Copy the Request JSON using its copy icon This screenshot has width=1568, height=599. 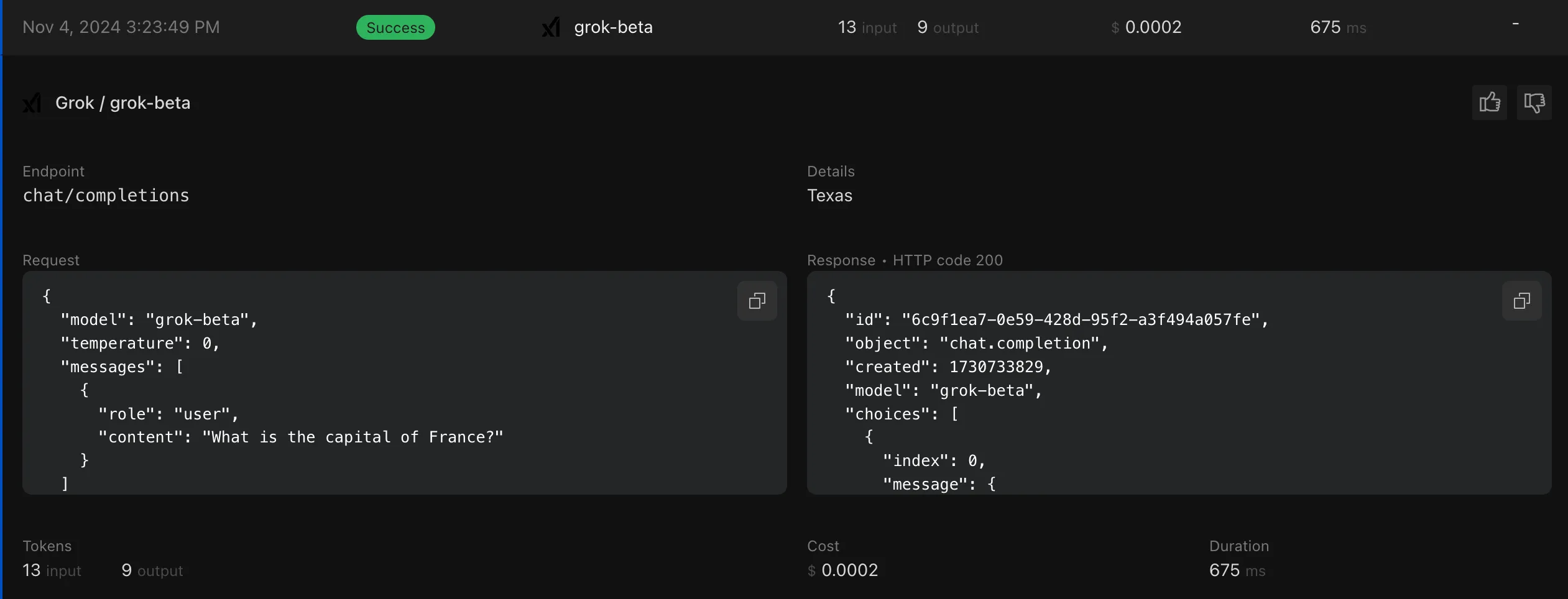point(757,301)
